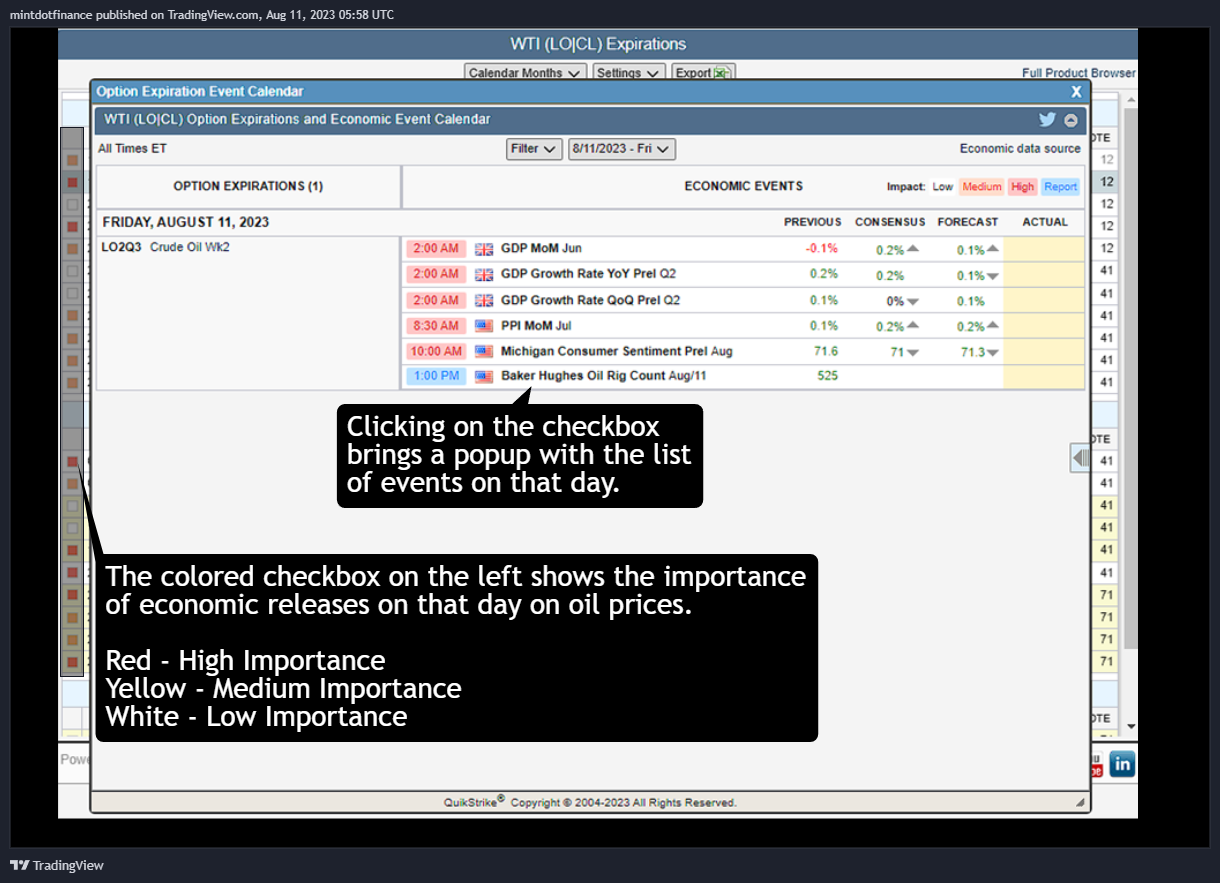Open the Baker Hughes Oil Rig Count event
Image resolution: width=1220 pixels, height=883 pixels.
pyautogui.click(x=605, y=377)
